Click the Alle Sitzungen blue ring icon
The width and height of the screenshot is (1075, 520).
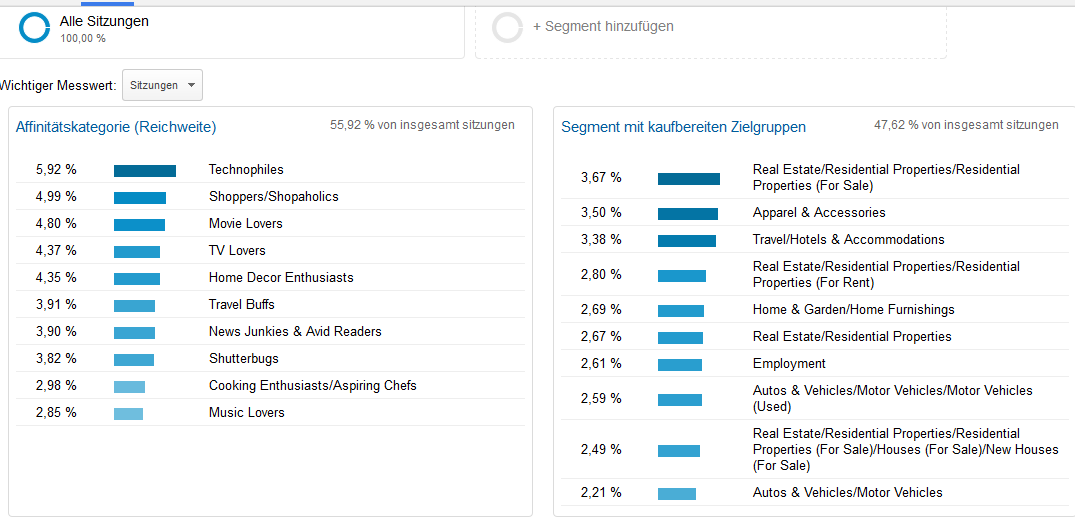point(34,27)
